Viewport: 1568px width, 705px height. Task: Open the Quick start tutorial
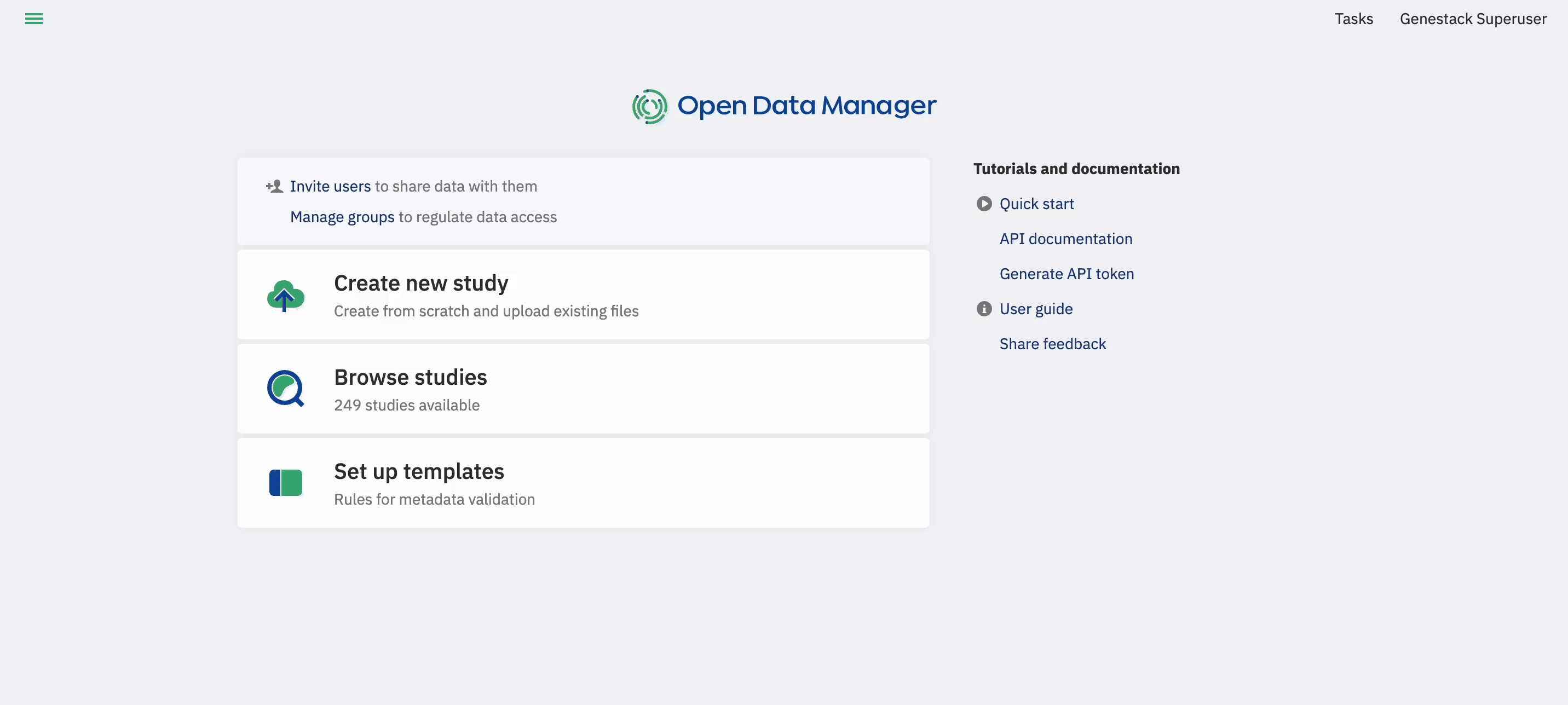pos(1036,204)
